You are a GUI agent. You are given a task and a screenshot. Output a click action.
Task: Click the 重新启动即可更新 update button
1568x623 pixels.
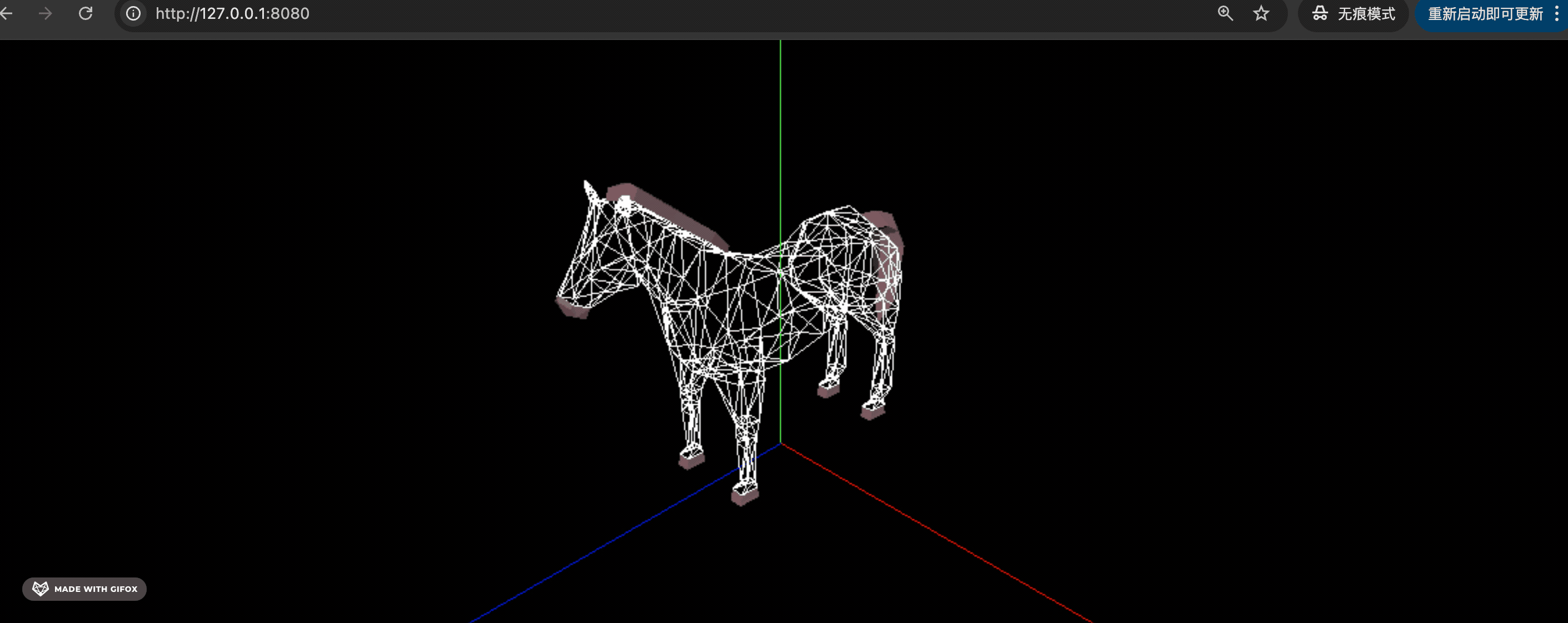point(1485,13)
